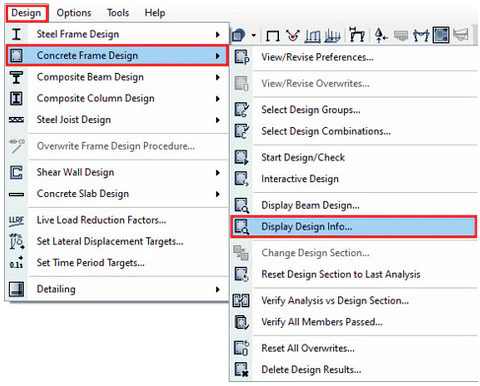Click the Reset Design Section icon
Image resolution: width=480 pixels, height=386 pixels.
tap(242, 274)
